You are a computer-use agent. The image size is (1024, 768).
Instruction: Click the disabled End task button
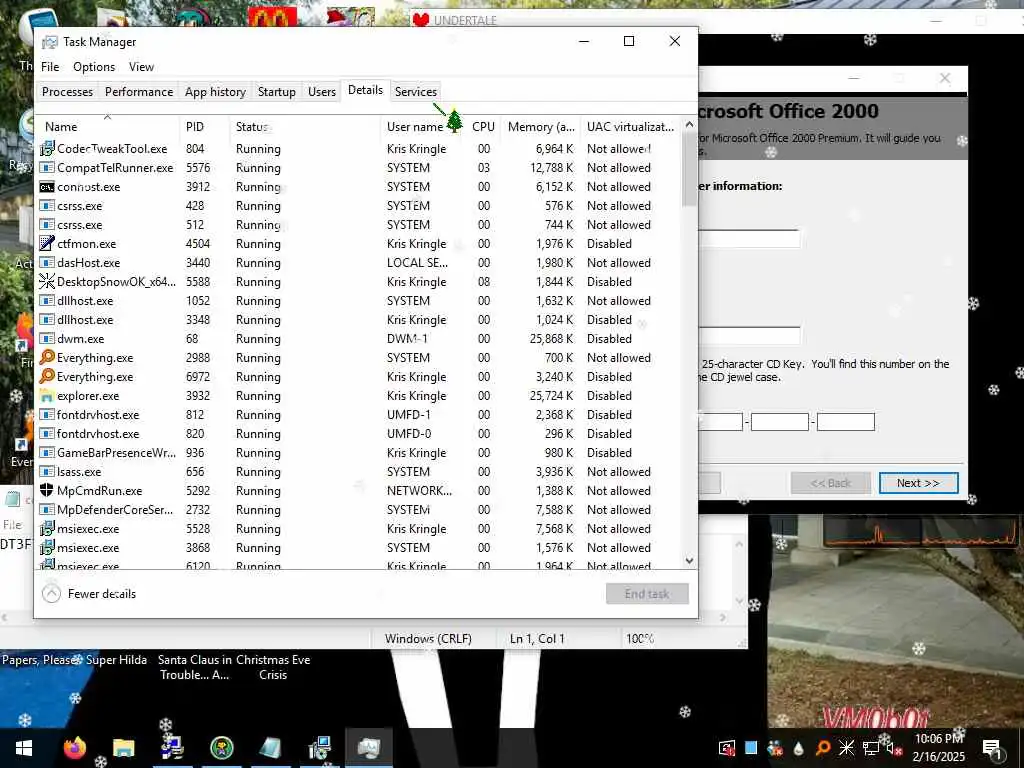(647, 594)
